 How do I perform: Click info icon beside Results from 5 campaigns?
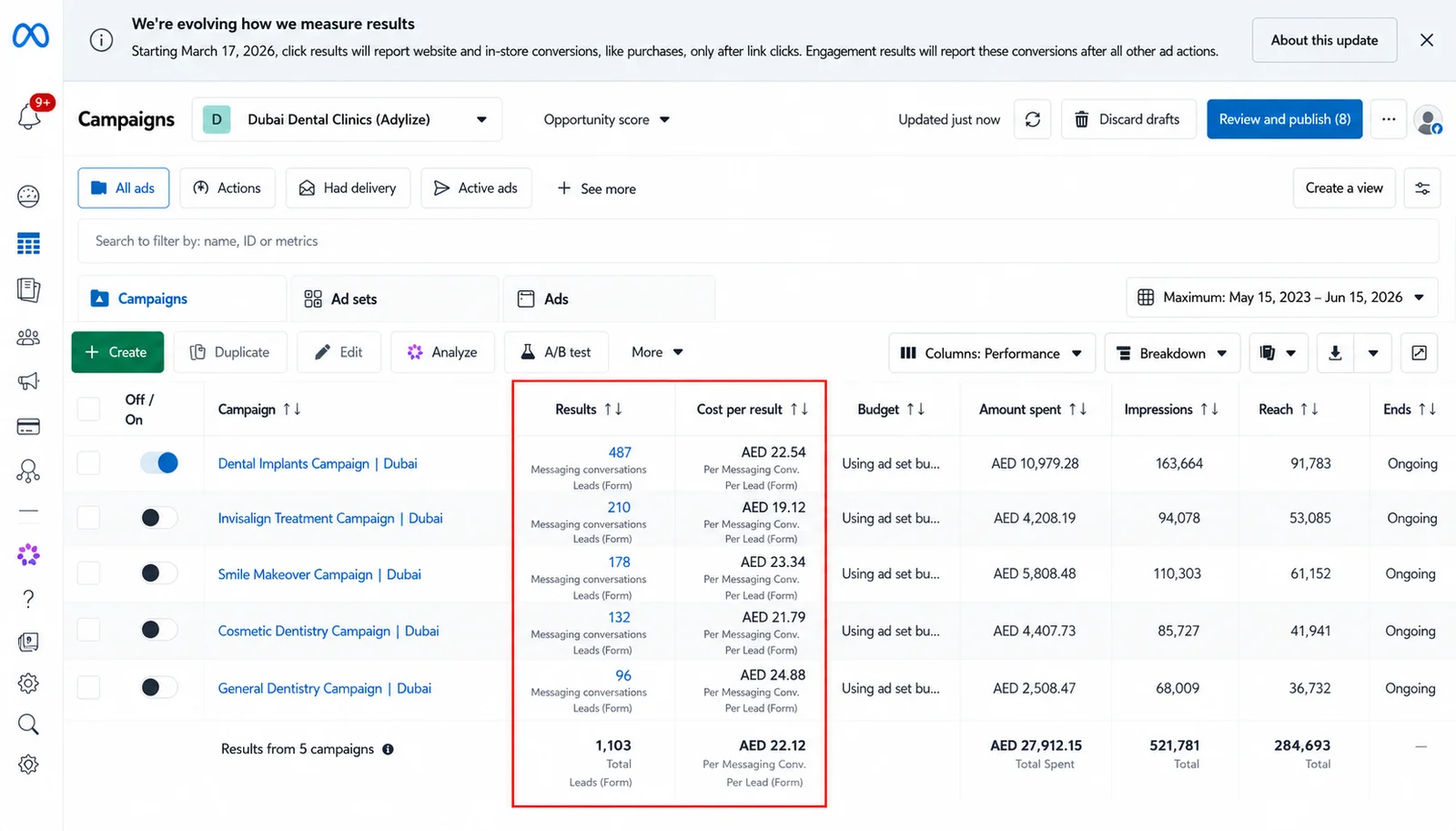tap(389, 749)
